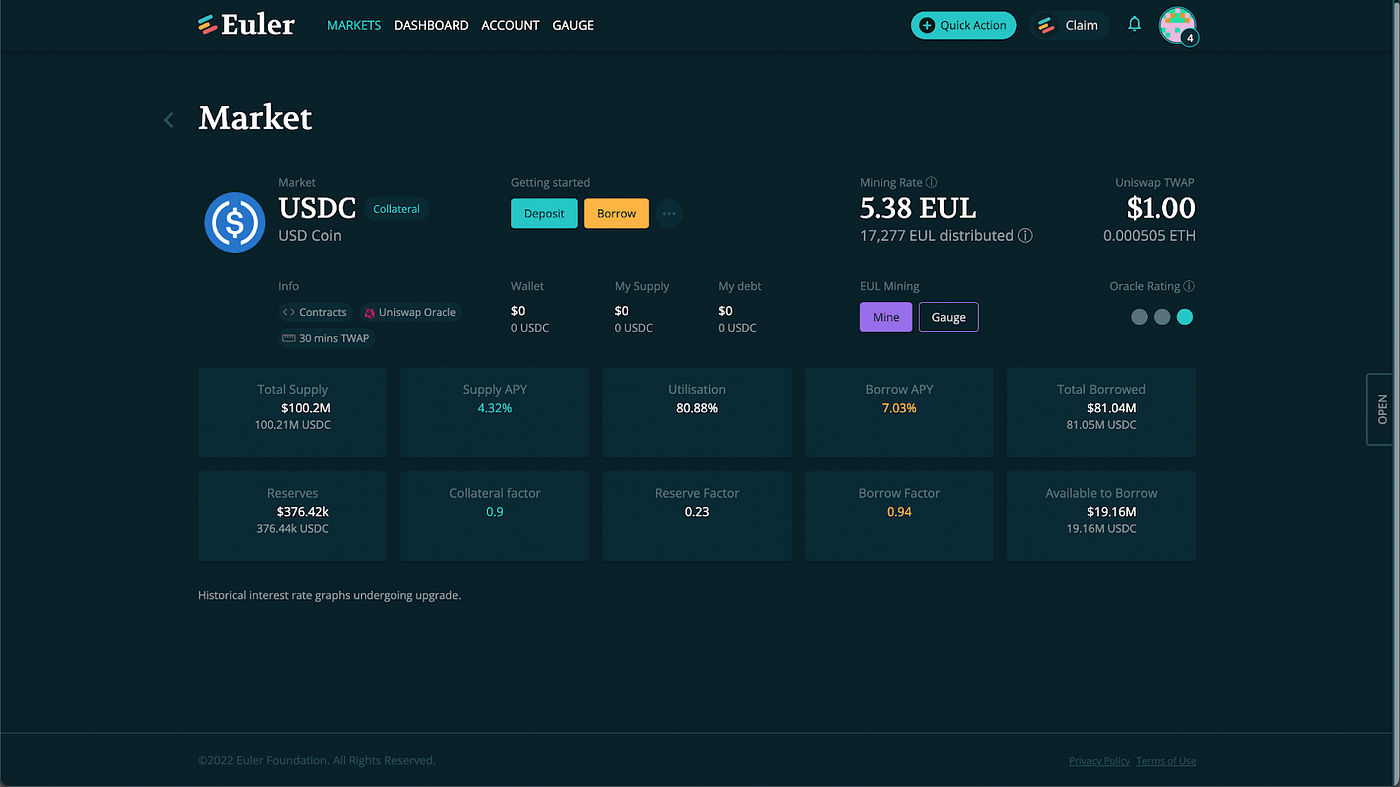Screen dimensions: 1400x787
Task: Click the Supply APY 4.32% value
Action: point(494,408)
